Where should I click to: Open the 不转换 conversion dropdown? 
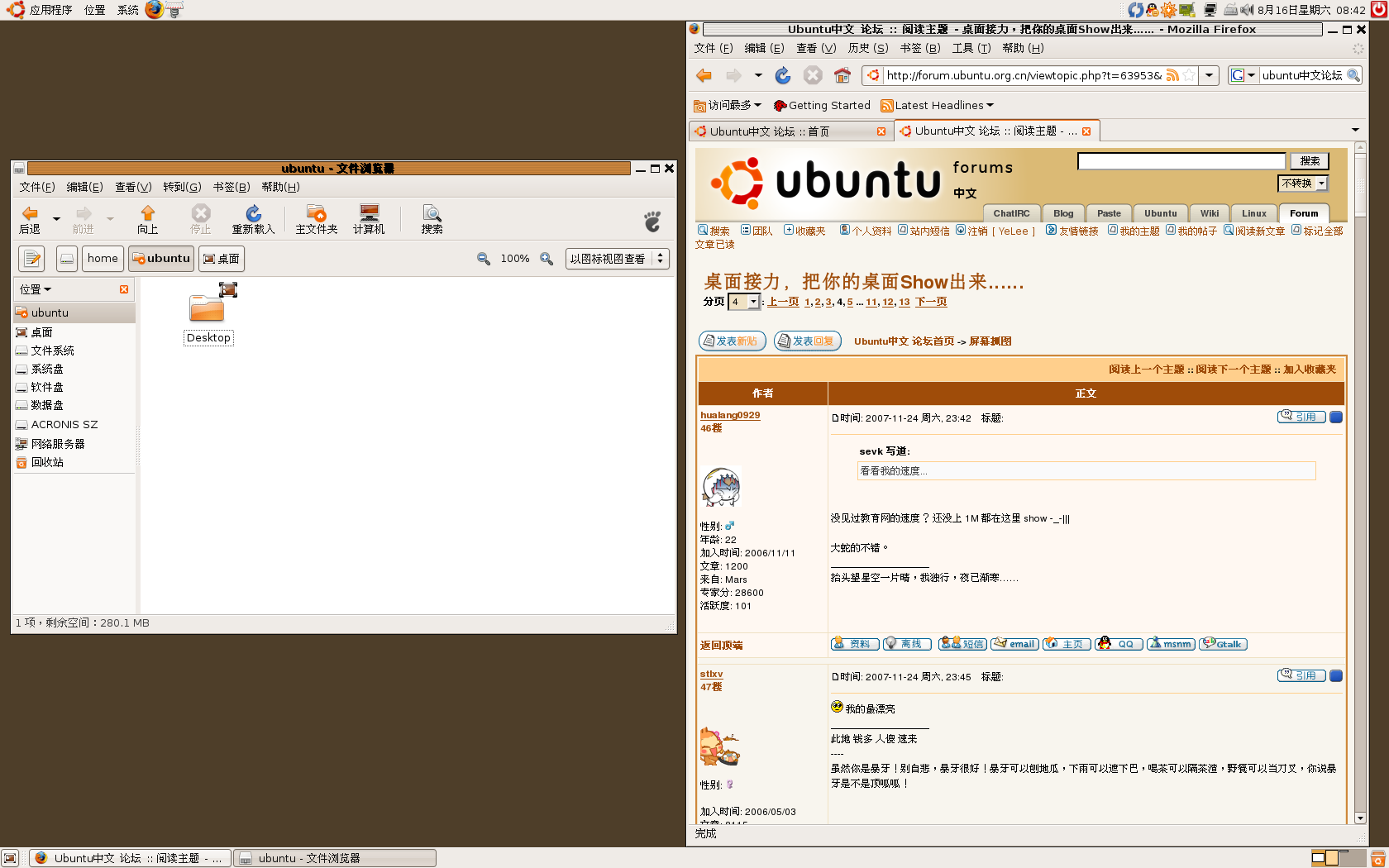point(1303,184)
